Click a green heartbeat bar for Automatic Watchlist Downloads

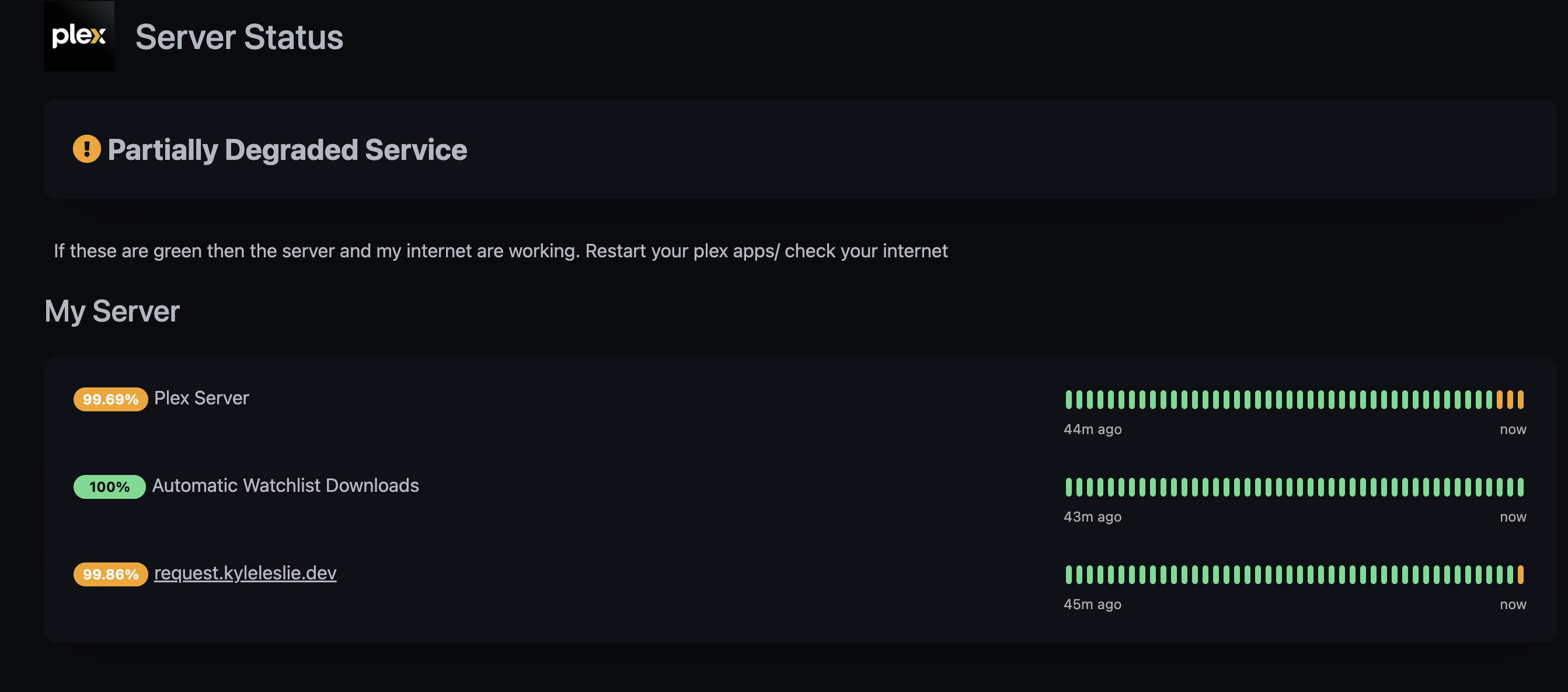tap(1278, 487)
